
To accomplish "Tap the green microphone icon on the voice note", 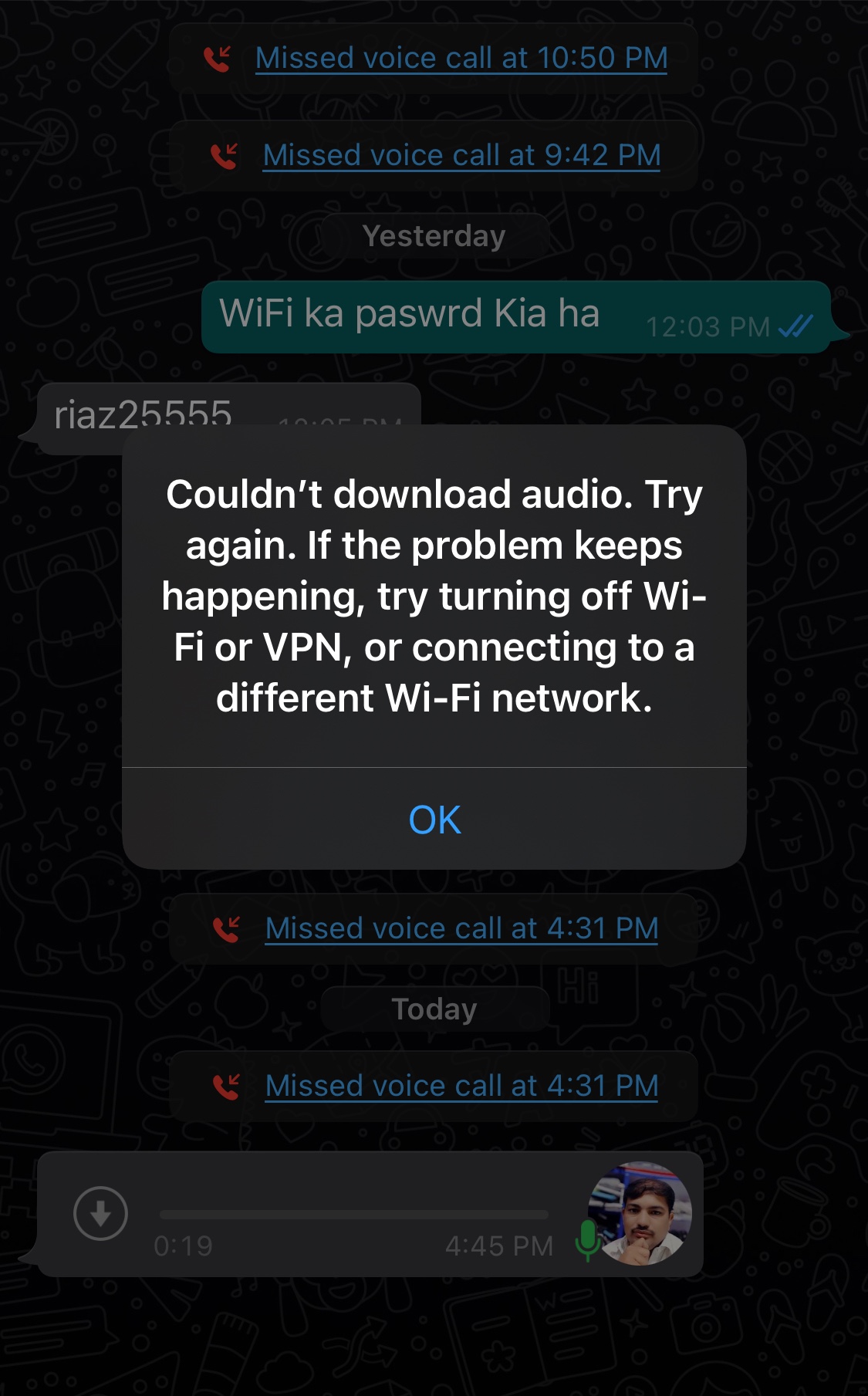I will 587,1240.
